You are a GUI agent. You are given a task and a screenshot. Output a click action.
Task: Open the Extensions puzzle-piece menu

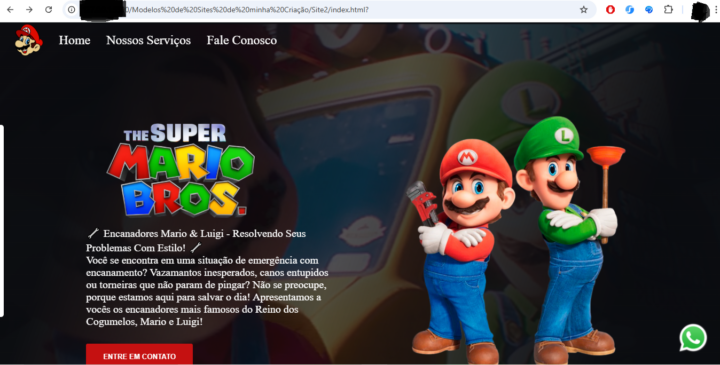click(668, 9)
